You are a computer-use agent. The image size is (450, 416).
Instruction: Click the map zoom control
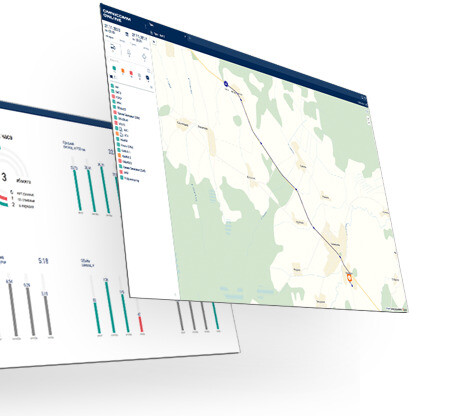369,120
